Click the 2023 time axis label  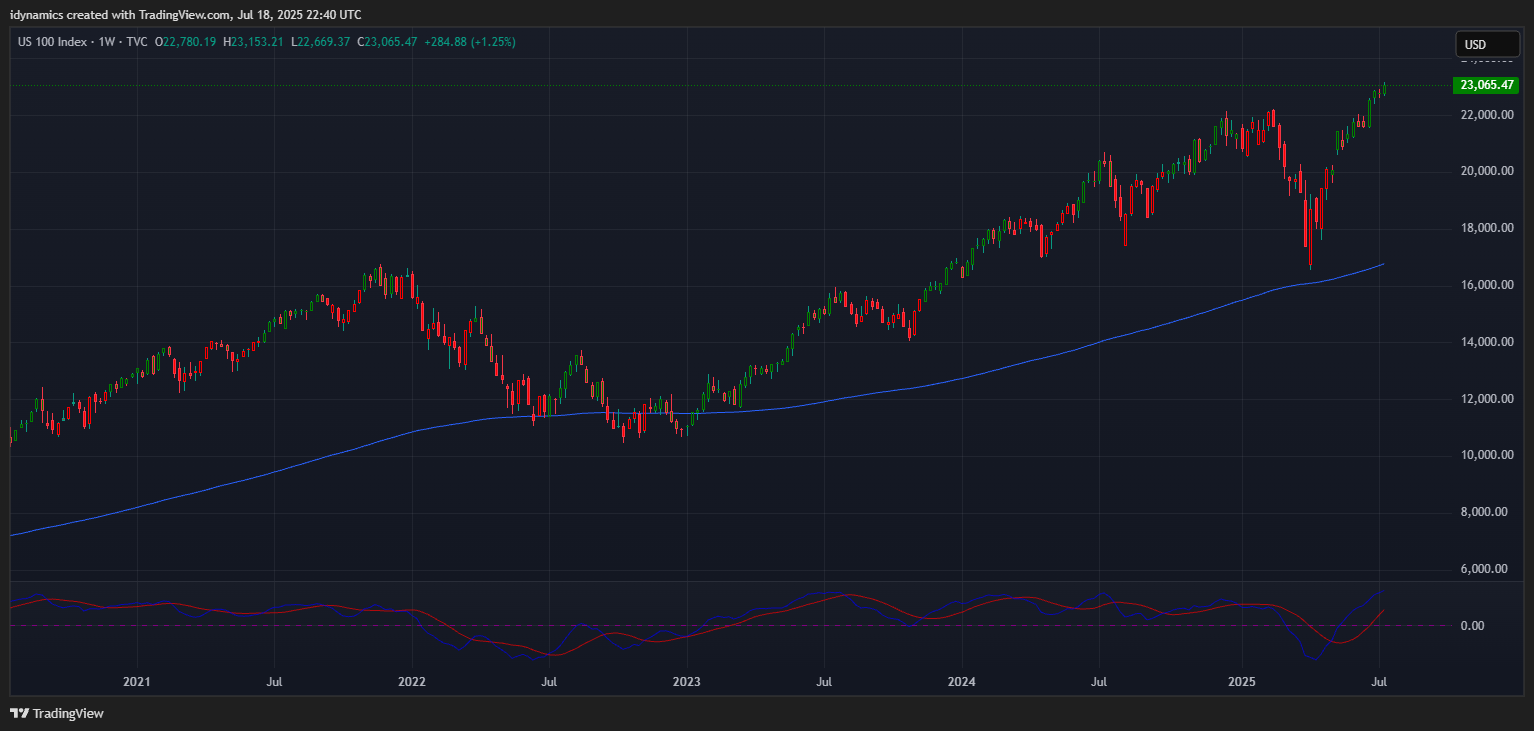coord(686,683)
